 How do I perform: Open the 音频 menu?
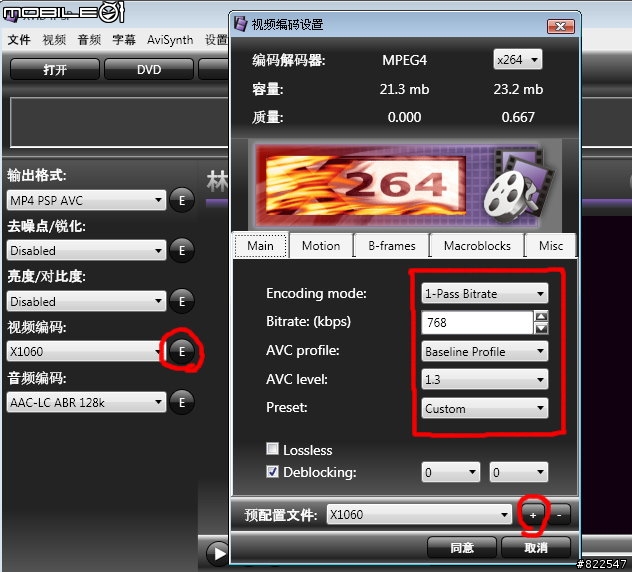click(x=89, y=40)
